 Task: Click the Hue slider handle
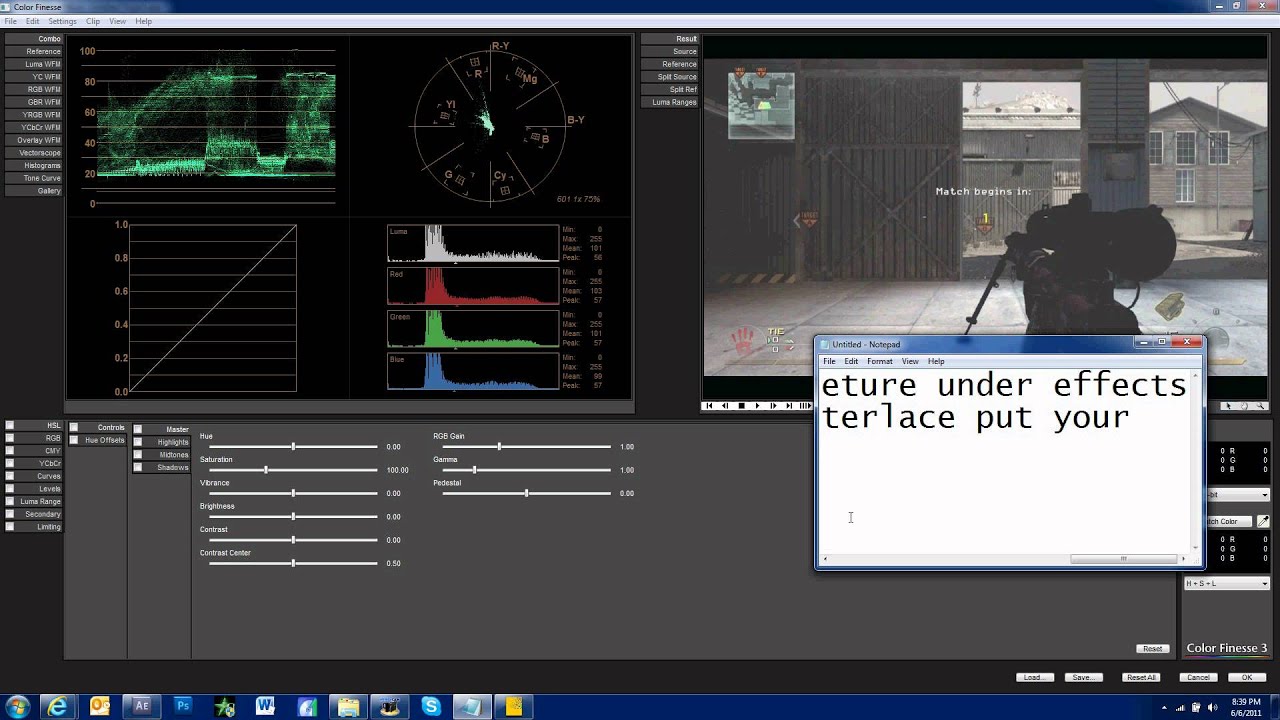(293, 447)
